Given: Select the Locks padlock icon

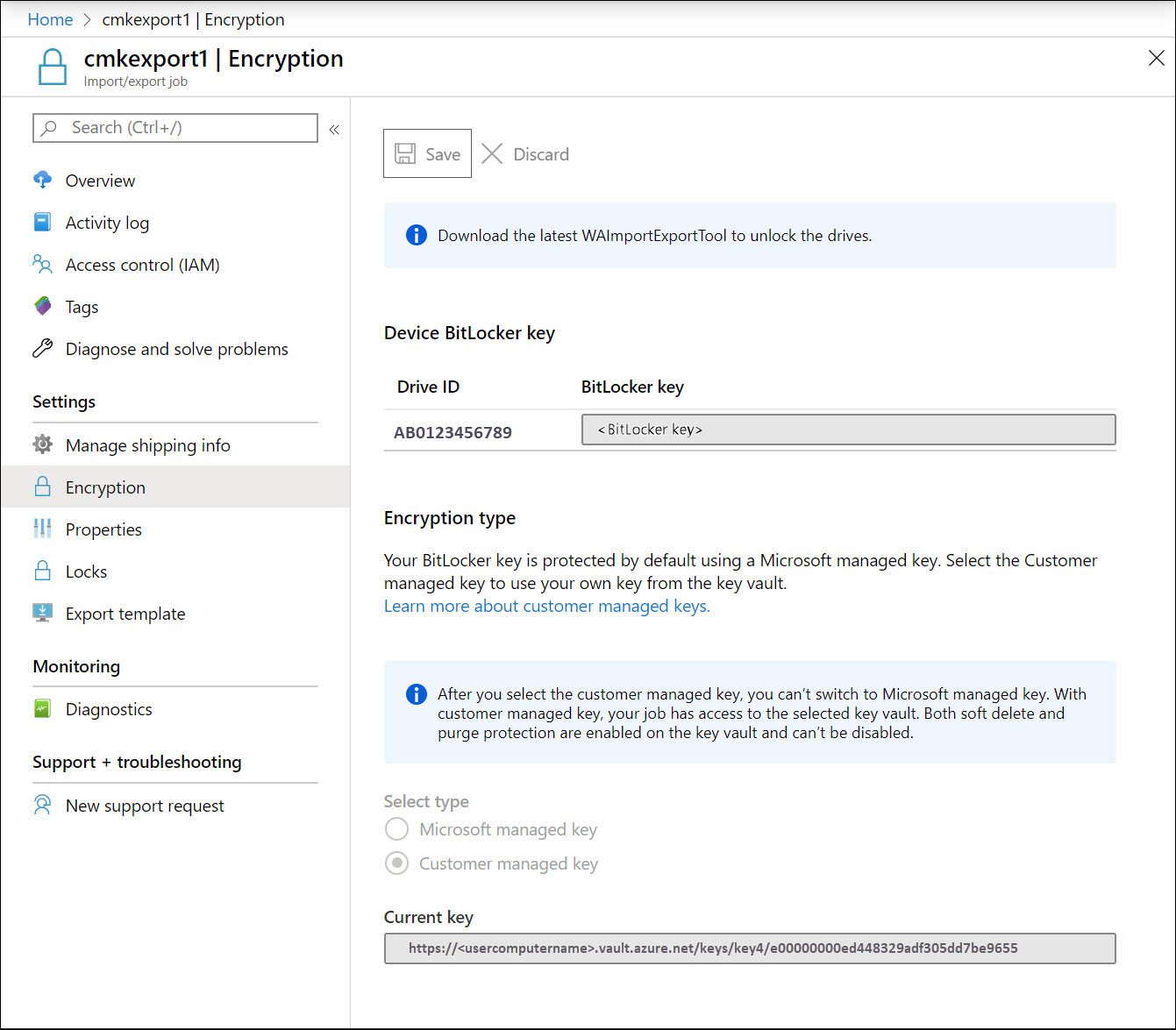Looking at the screenshot, I should point(42,571).
